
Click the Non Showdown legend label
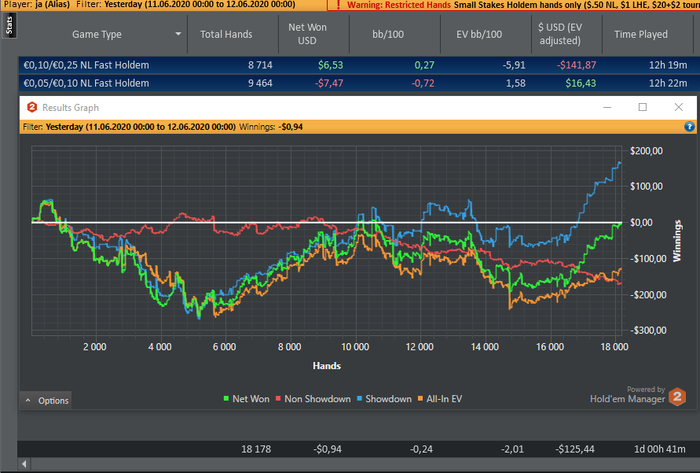[317, 399]
